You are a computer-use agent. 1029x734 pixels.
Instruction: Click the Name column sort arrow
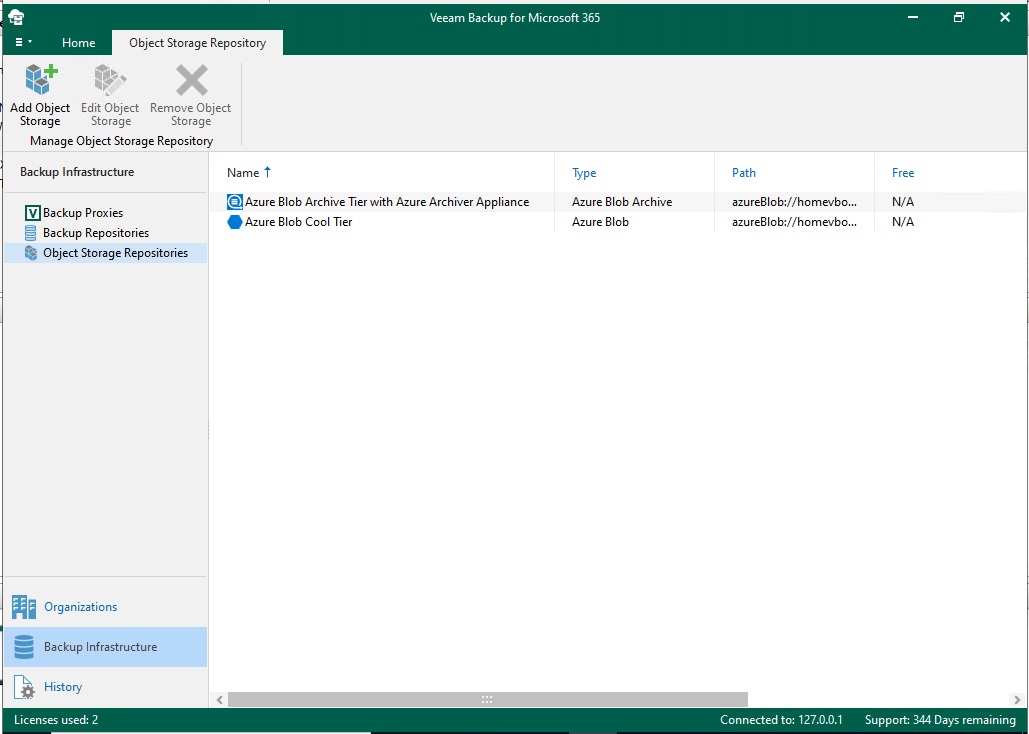point(267,172)
